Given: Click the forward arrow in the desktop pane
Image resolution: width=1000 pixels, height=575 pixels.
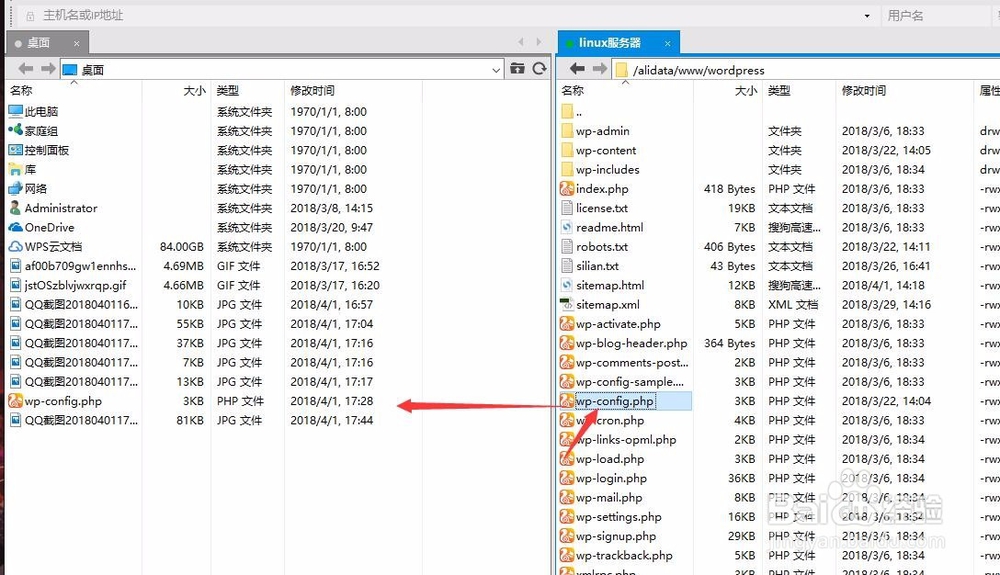Looking at the screenshot, I should (48, 69).
